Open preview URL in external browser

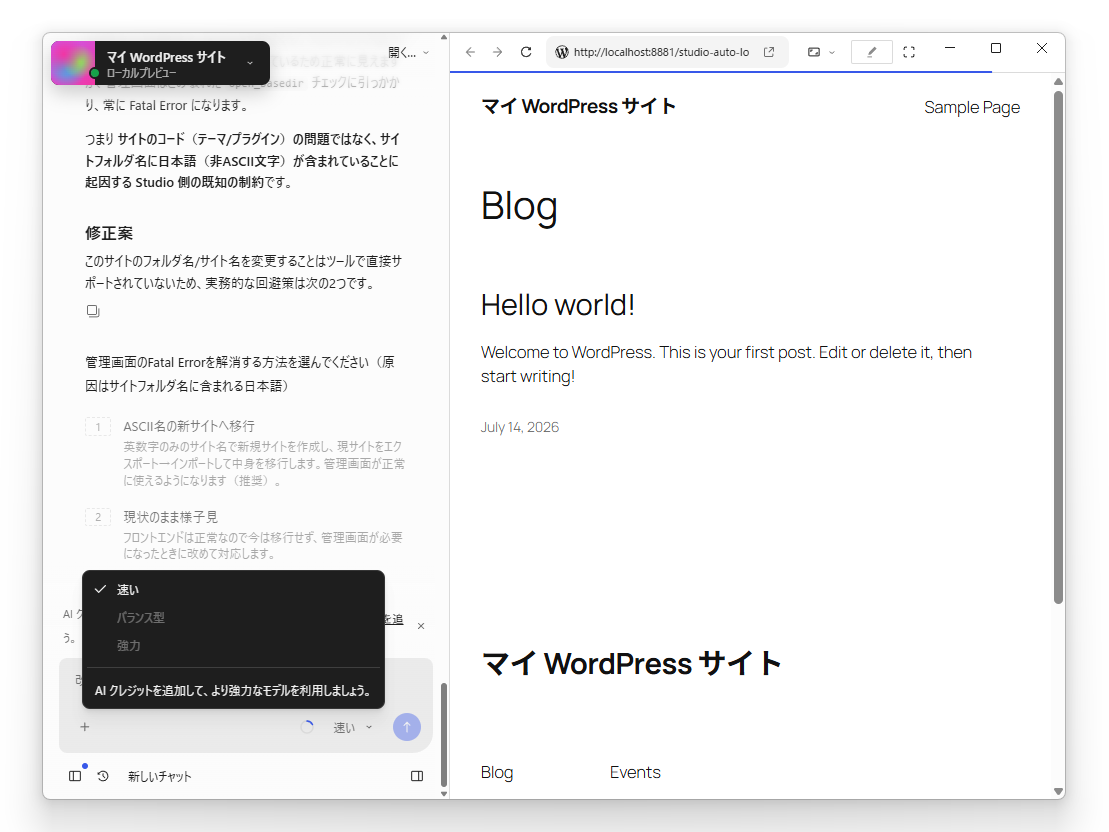769,52
